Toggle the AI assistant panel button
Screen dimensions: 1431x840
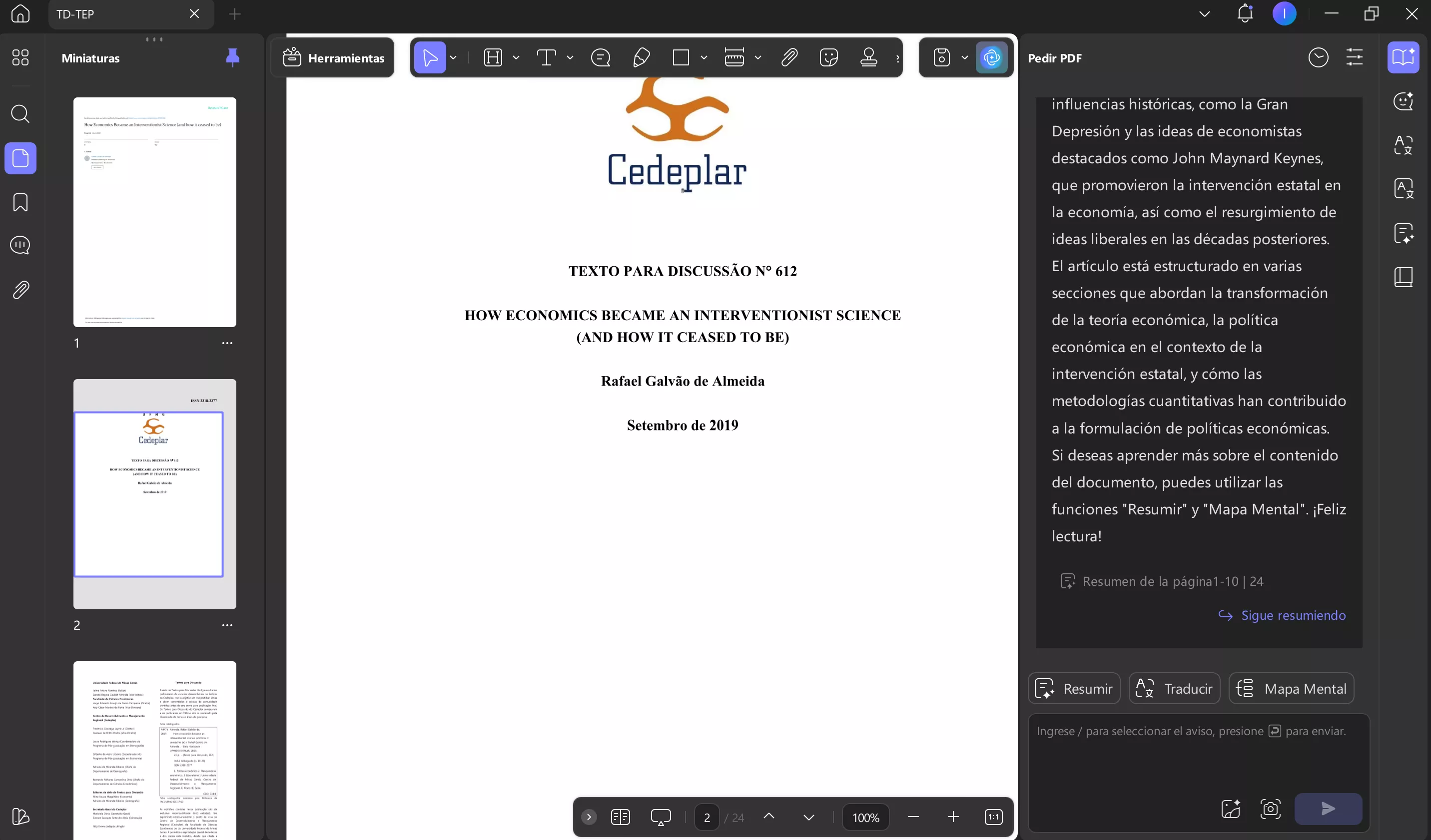click(991, 57)
